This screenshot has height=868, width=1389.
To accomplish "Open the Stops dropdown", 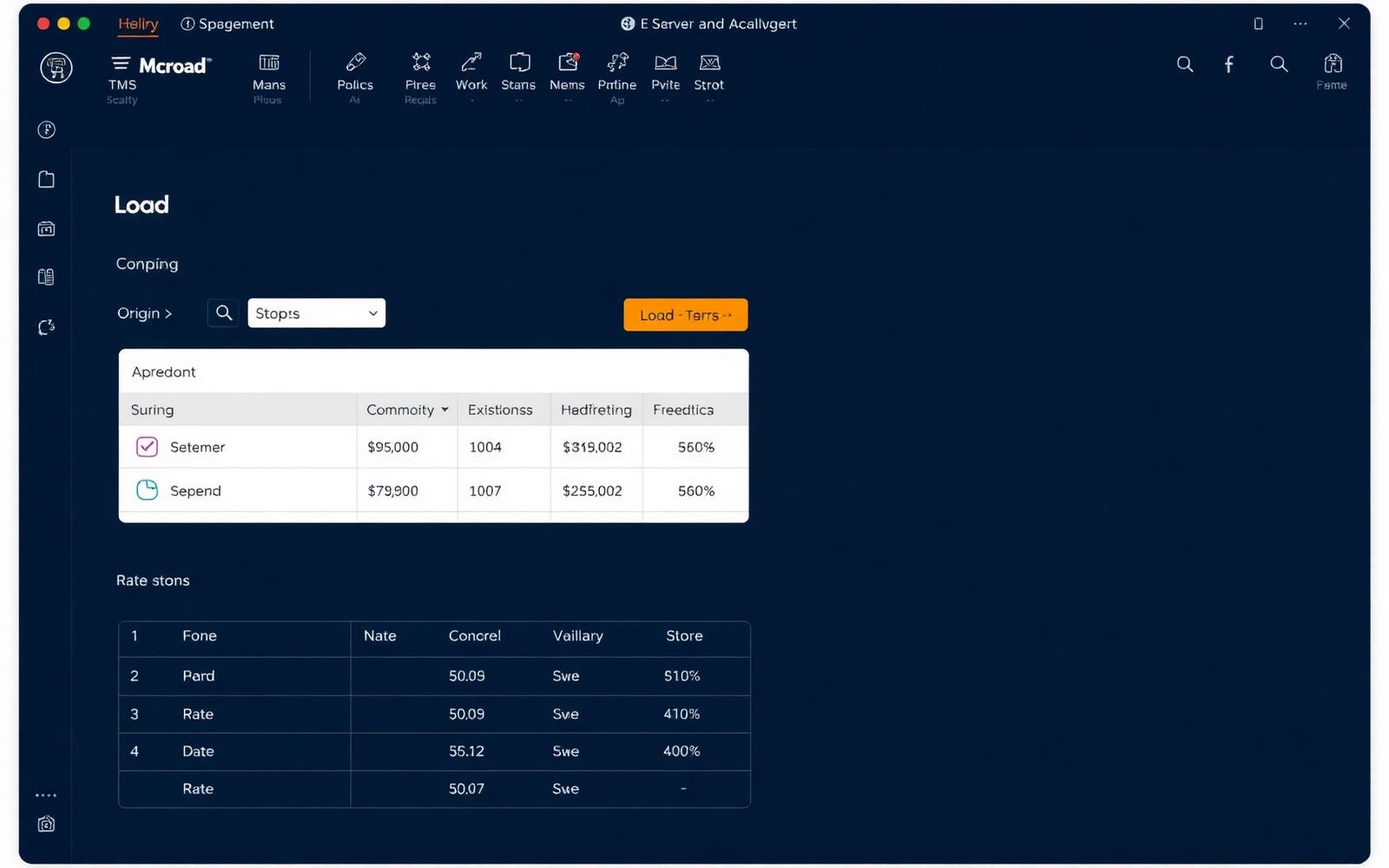I will click(316, 313).
